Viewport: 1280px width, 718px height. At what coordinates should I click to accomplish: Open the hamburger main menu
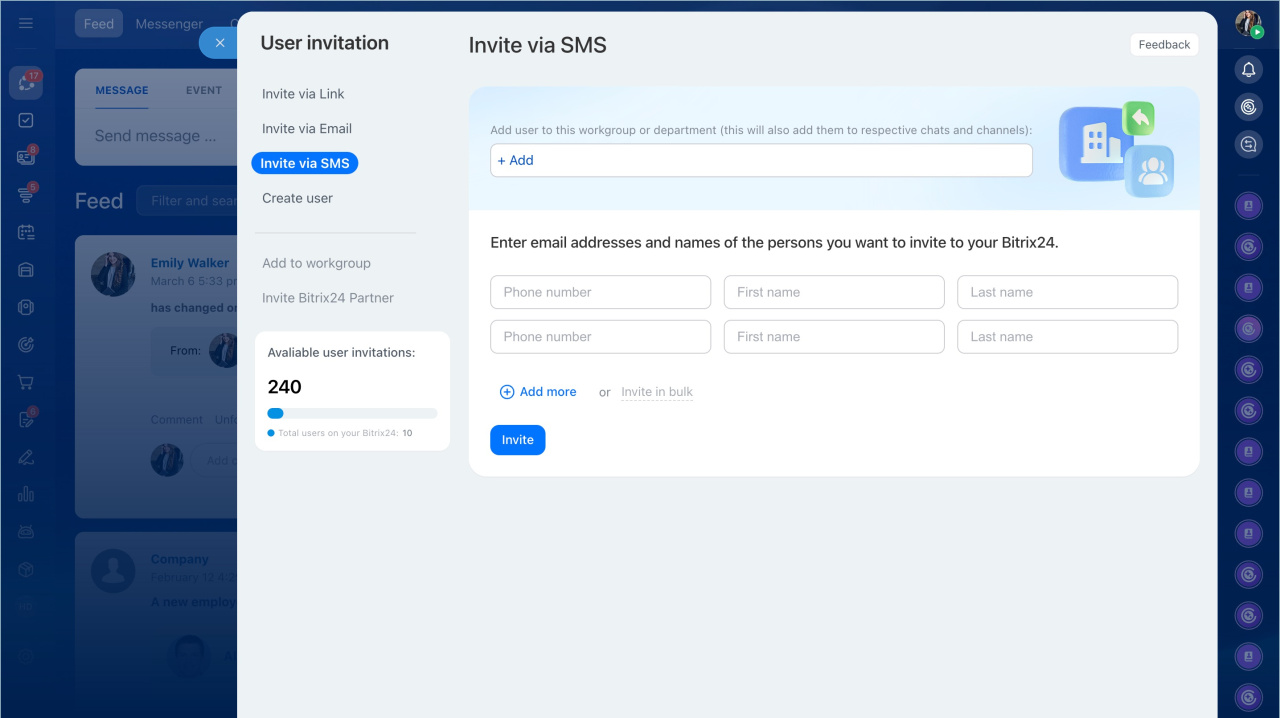tap(26, 23)
